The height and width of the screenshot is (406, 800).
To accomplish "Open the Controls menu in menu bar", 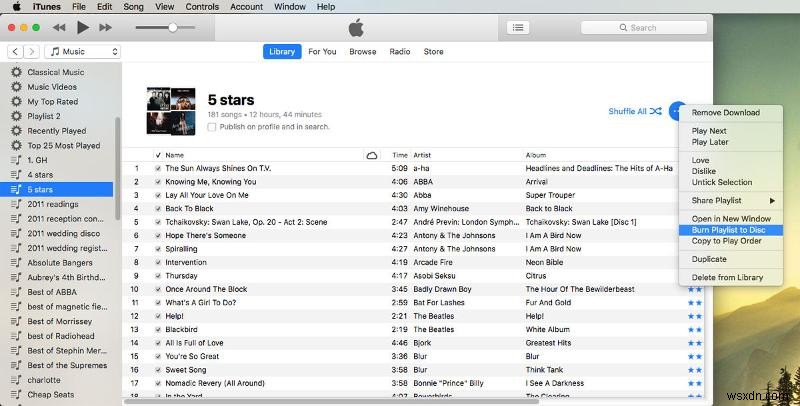I will tap(202, 7).
